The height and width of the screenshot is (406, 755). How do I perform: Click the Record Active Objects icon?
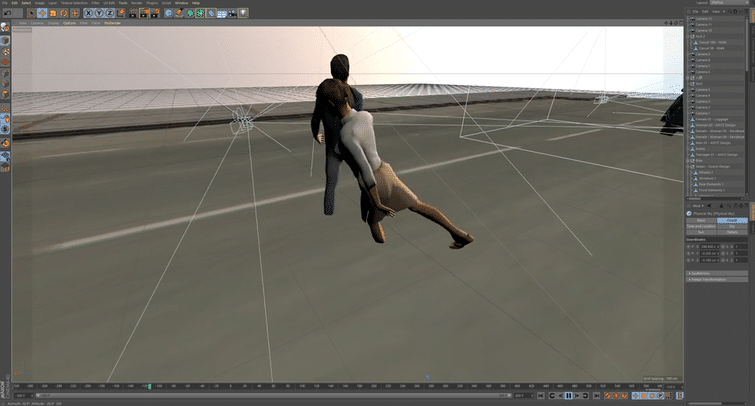coord(608,395)
